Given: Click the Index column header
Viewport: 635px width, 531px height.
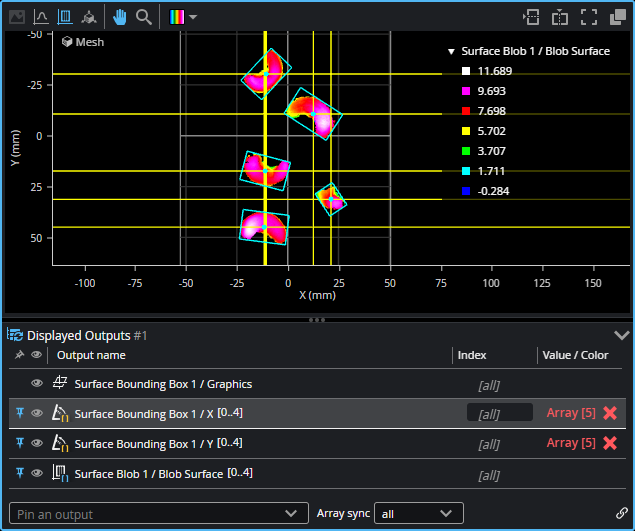Looking at the screenshot, I should tap(472, 355).
